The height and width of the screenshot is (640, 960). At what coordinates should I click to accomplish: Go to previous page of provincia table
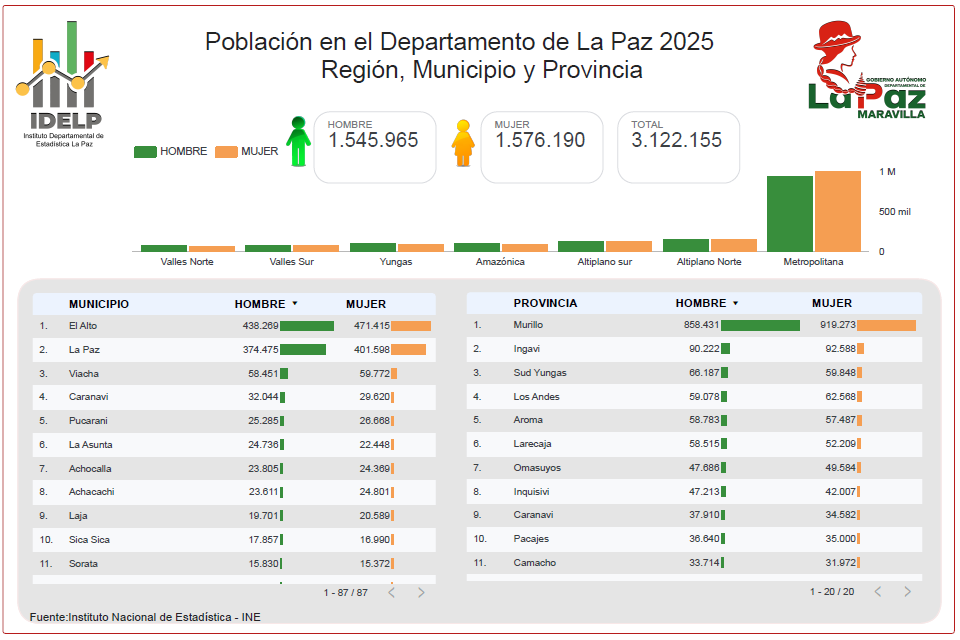[x=878, y=592]
